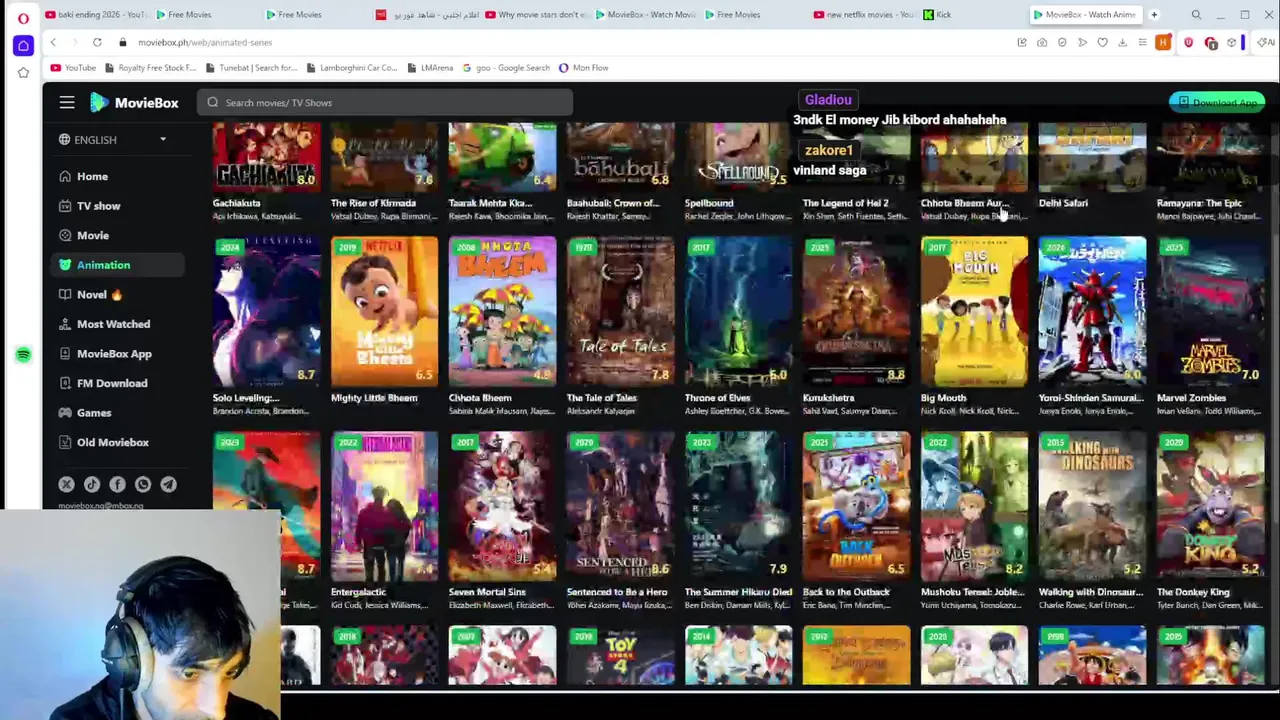The height and width of the screenshot is (720, 1280).
Task: Click the MovieBox logo
Action: point(134,102)
